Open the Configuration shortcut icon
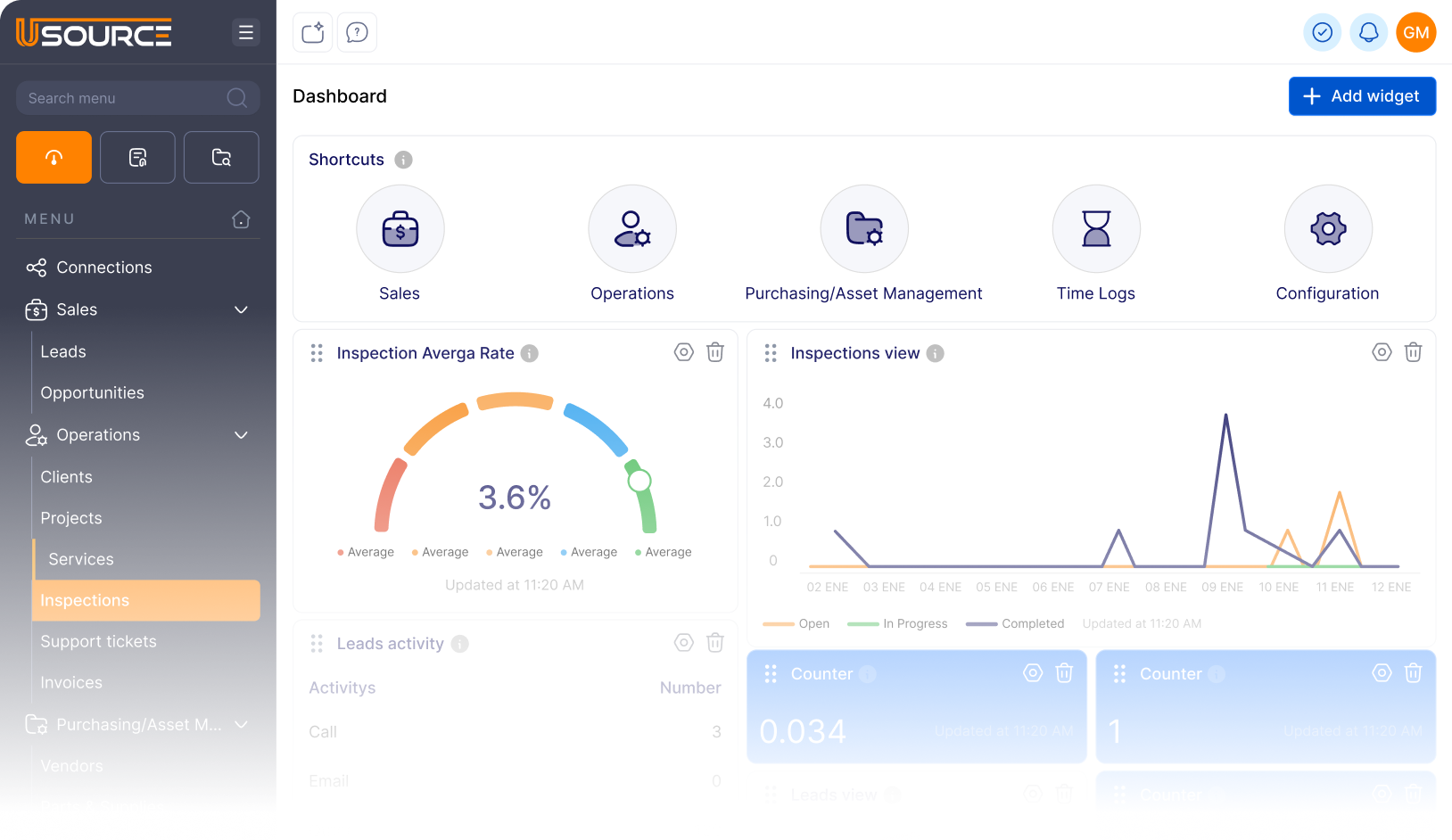This screenshot has width=1452, height=840. pyautogui.click(x=1328, y=229)
